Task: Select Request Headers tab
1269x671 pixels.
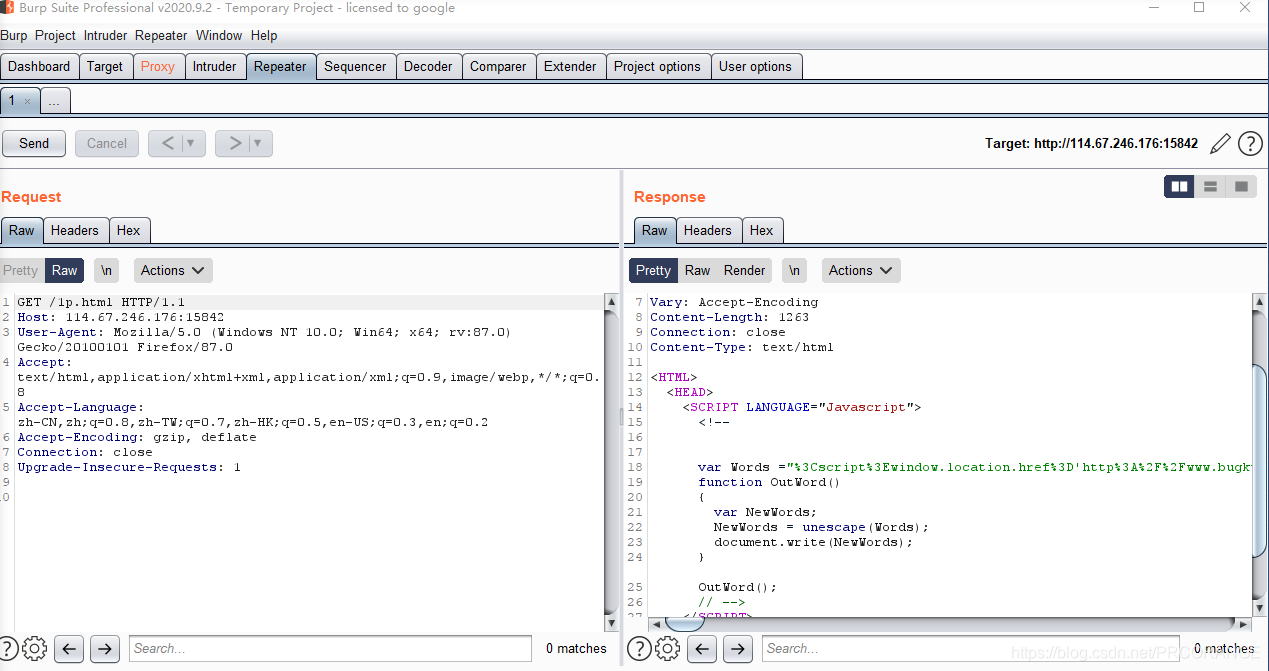Action: [75, 230]
